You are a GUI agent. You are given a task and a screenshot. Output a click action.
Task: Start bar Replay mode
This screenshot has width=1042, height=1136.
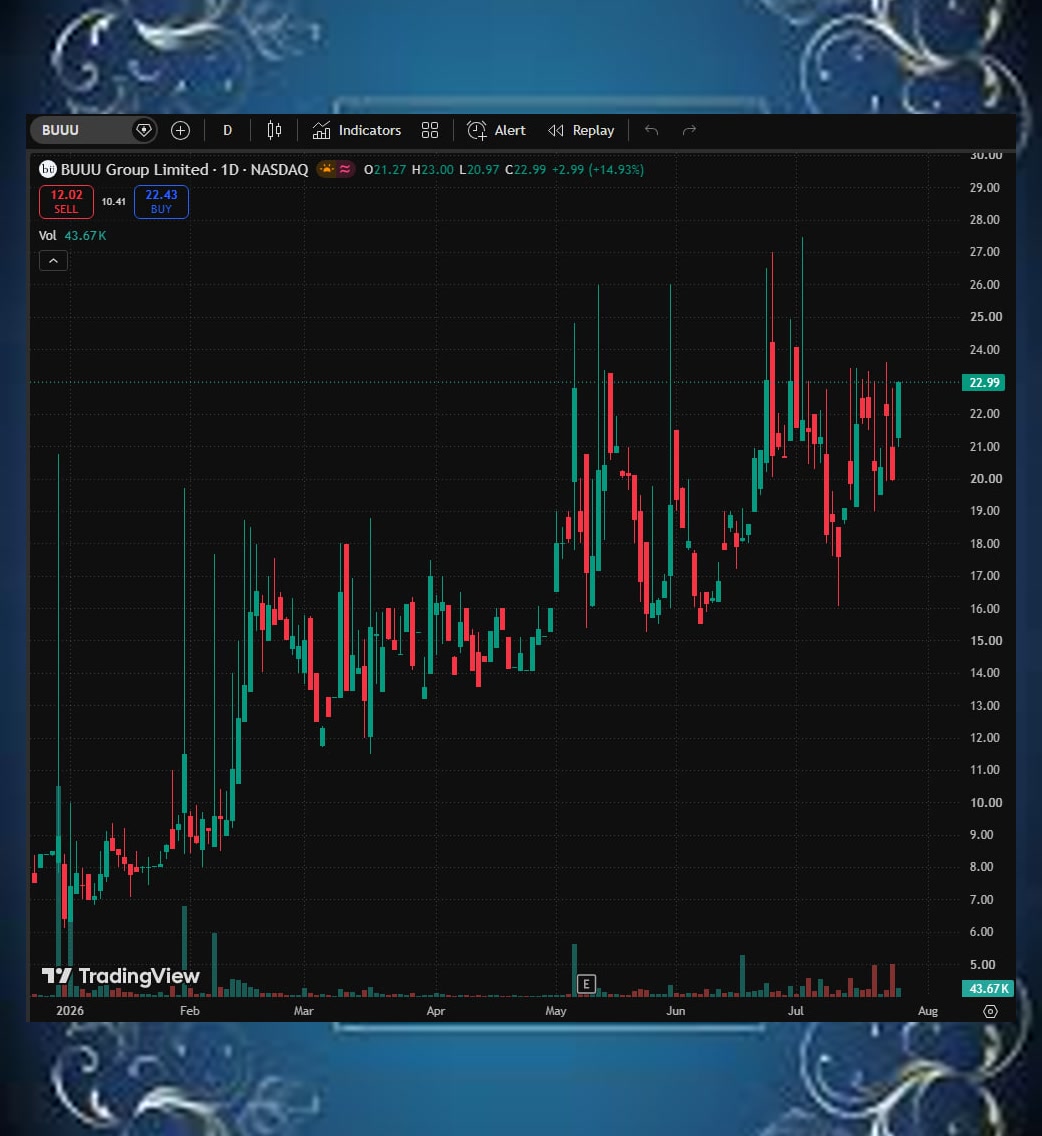point(581,130)
